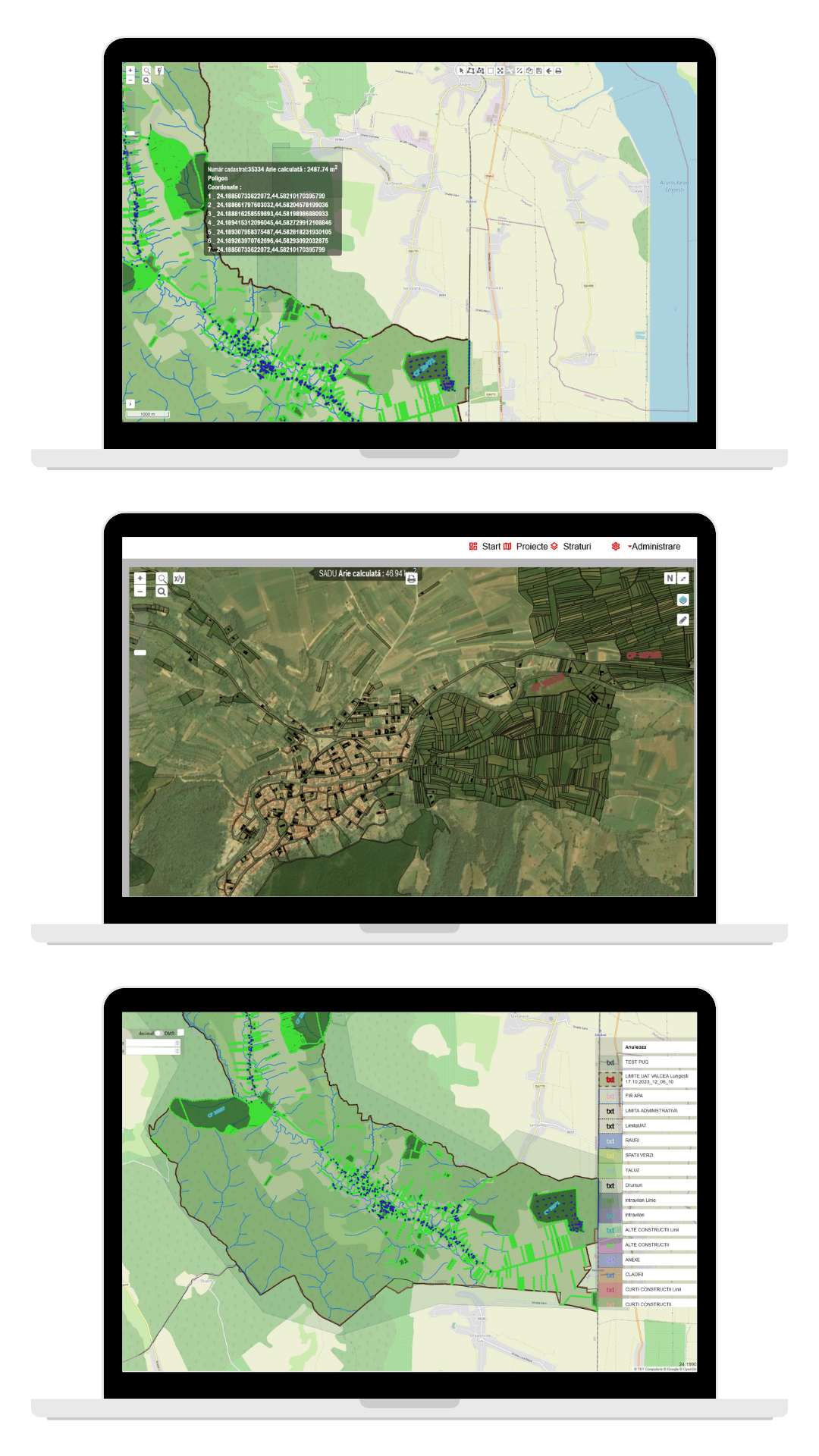The width and height of the screenshot is (819, 1456).
Task: Click the tan CLADIRI style swatch
Action: [x=610, y=1275]
